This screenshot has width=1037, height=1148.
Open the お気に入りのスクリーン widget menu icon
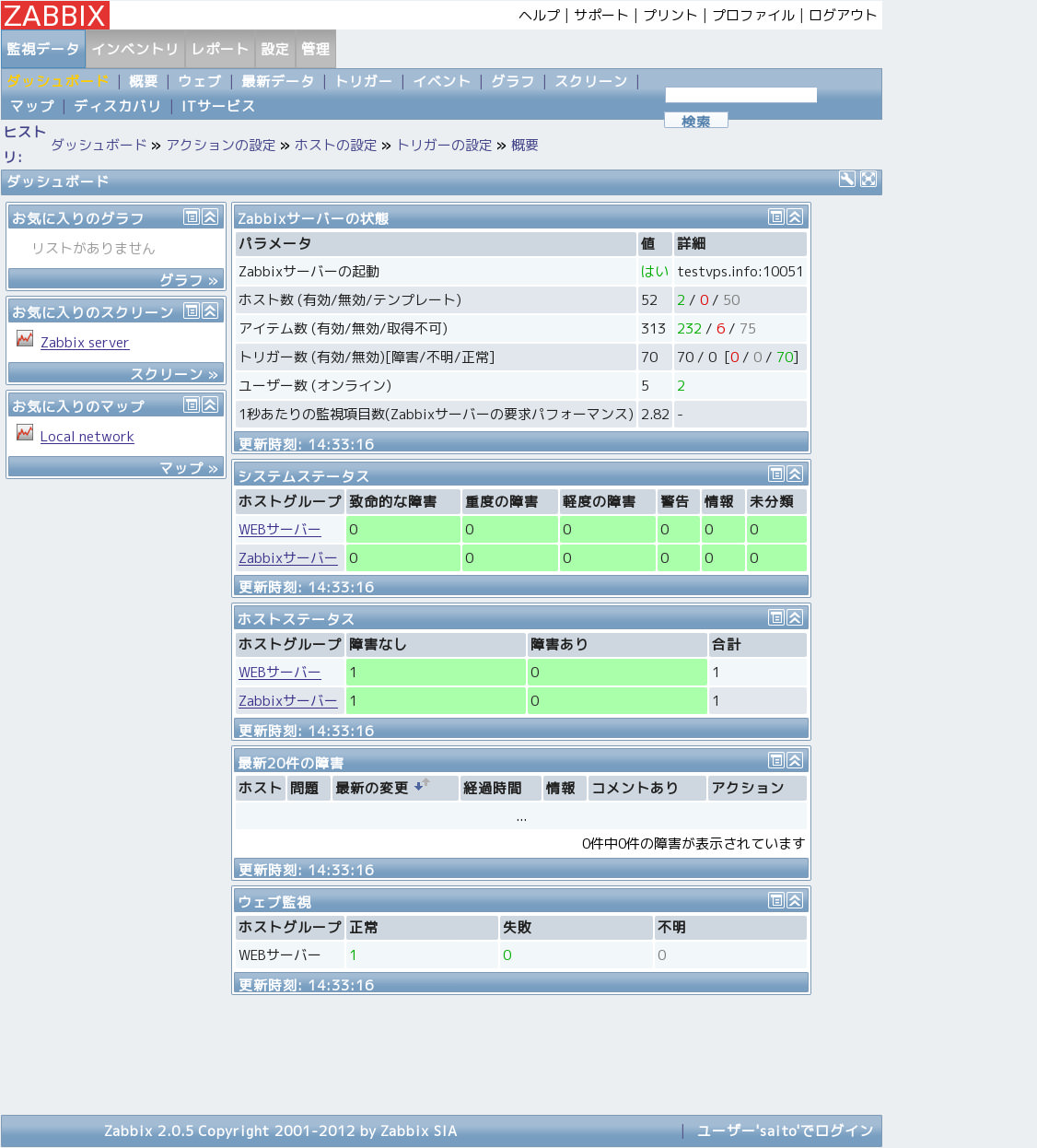[x=192, y=310]
